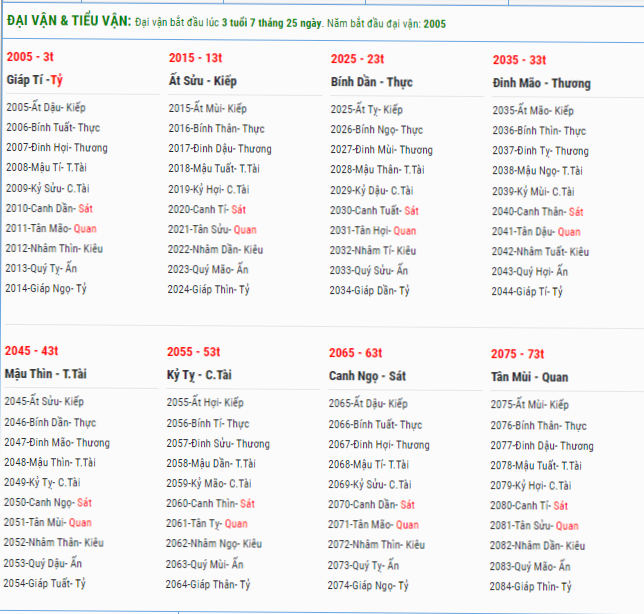Click row '2019-Kỷ Hợi- C.Tài'

(209, 189)
